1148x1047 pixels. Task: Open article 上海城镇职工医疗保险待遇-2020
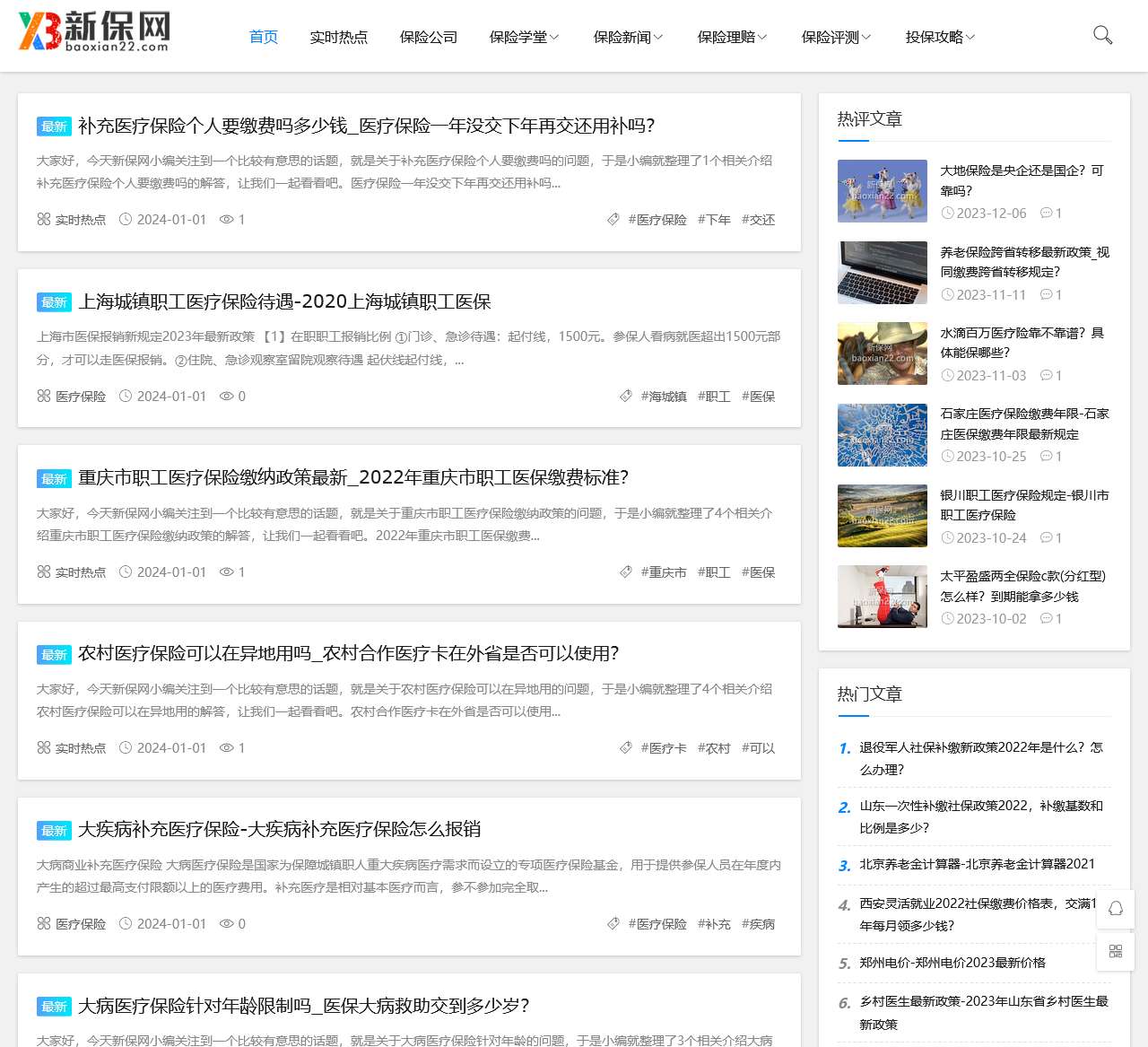pyautogui.click(x=284, y=301)
